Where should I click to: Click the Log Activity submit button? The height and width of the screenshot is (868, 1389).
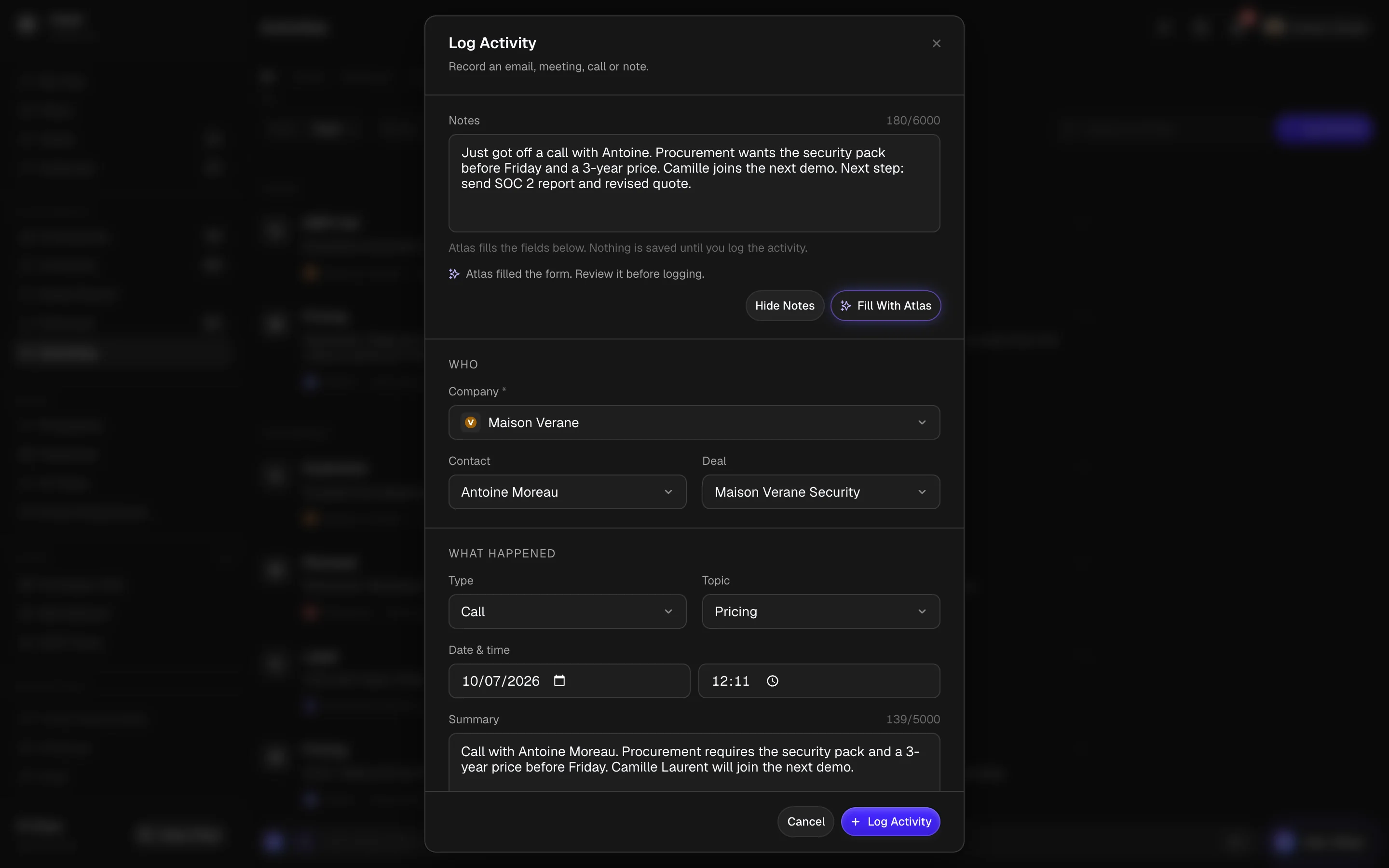click(x=890, y=822)
